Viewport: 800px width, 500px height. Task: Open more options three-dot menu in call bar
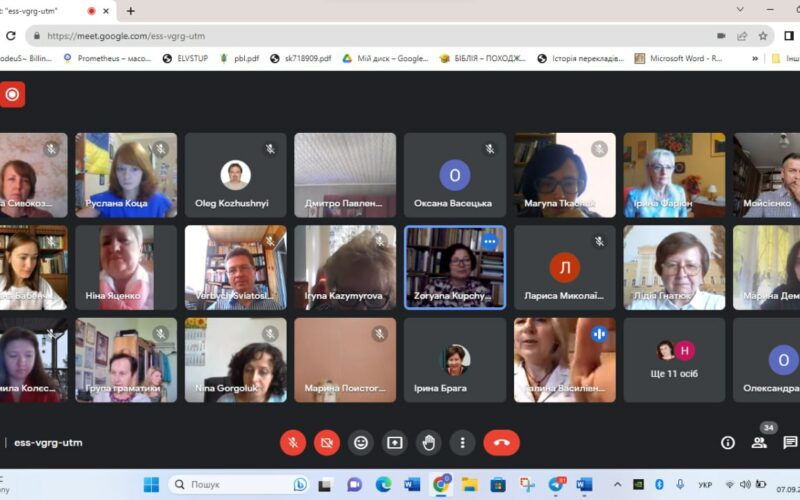tap(461, 442)
